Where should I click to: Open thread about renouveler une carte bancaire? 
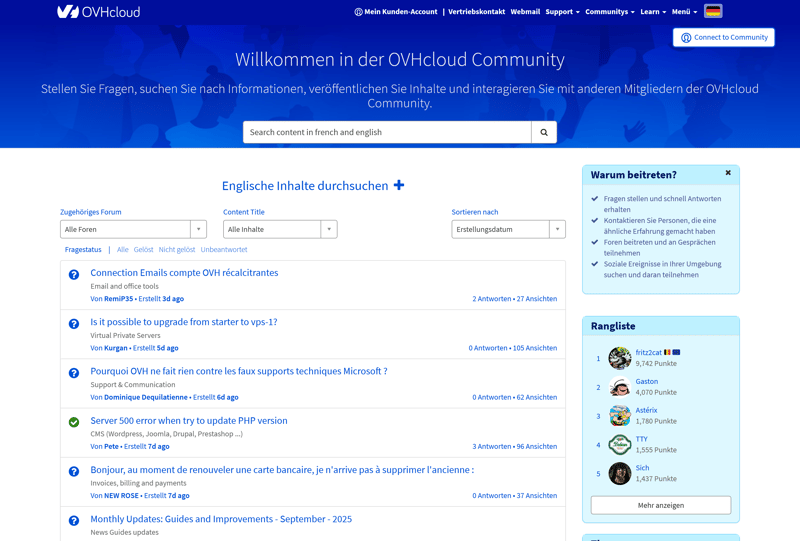282,470
